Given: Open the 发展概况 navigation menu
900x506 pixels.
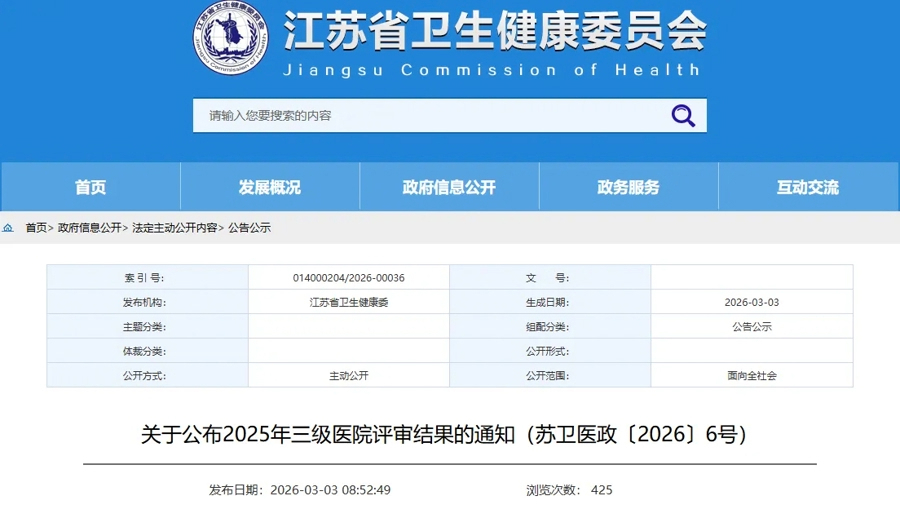Looking at the screenshot, I should [x=269, y=187].
